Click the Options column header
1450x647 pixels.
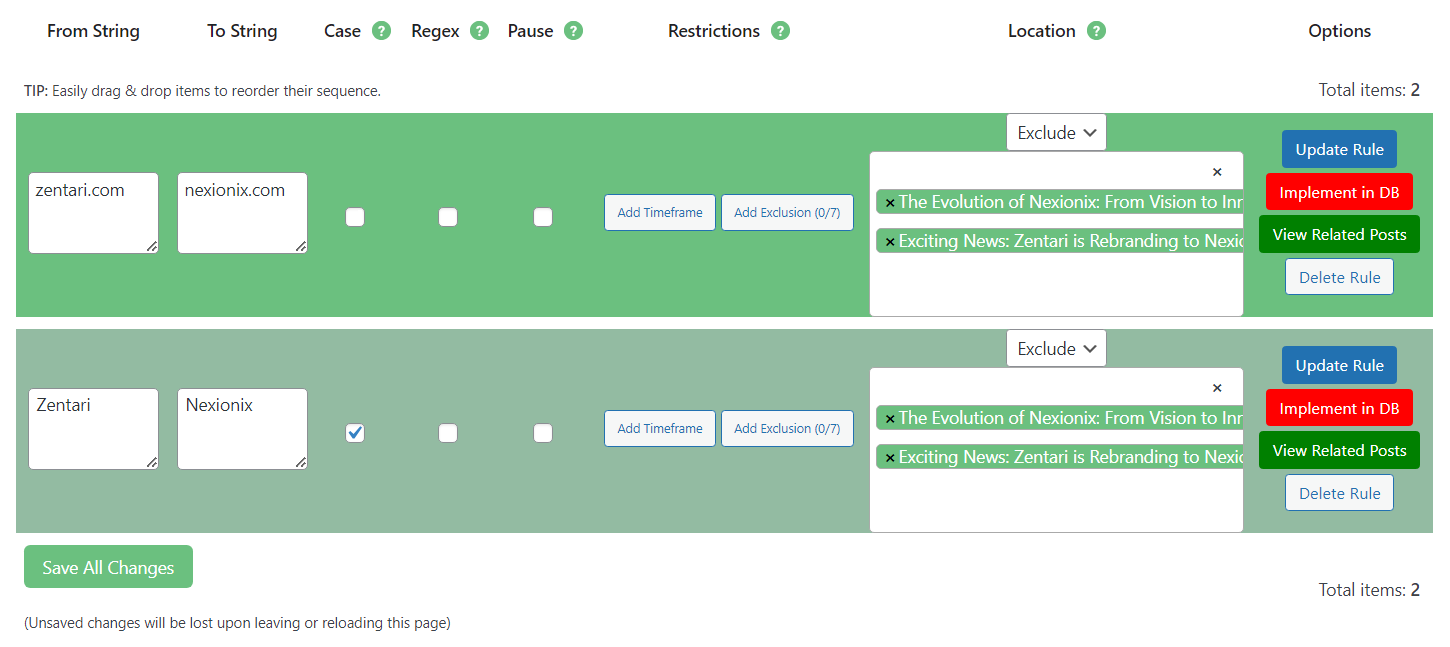pyautogui.click(x=1339, y=31)
